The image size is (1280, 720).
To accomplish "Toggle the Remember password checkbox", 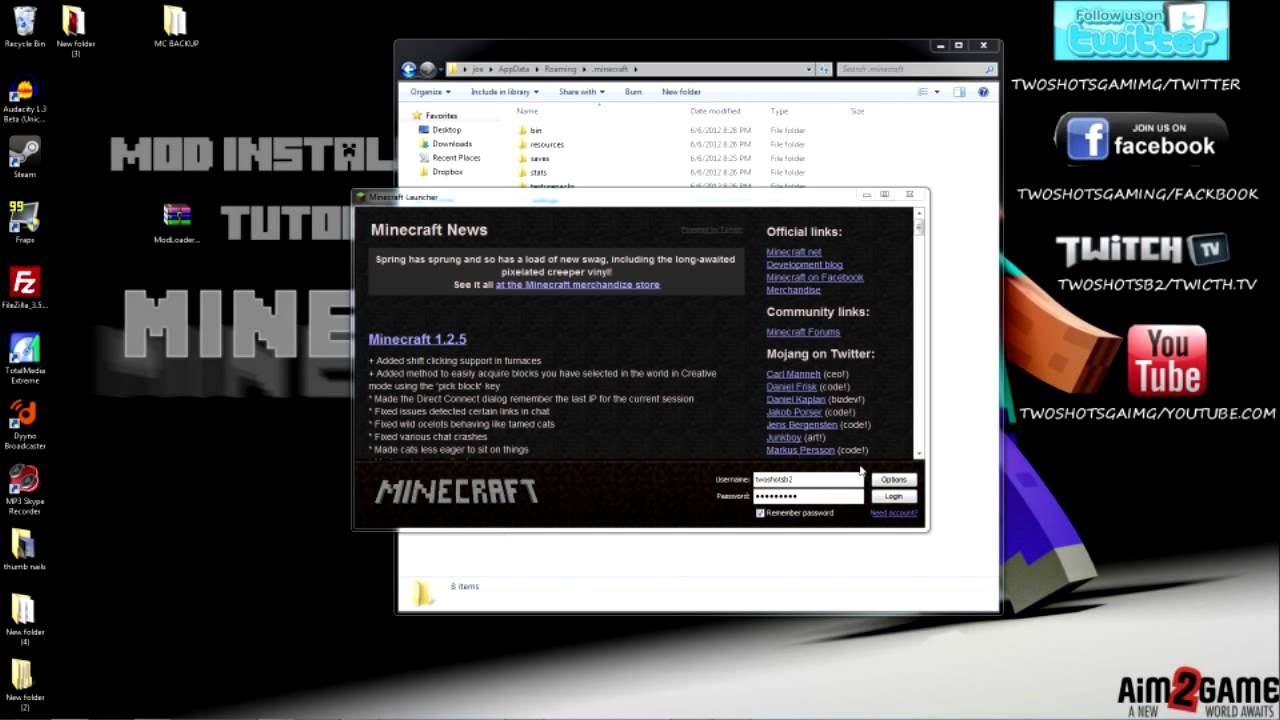I will pyautogui.click(x=760, y=513).
